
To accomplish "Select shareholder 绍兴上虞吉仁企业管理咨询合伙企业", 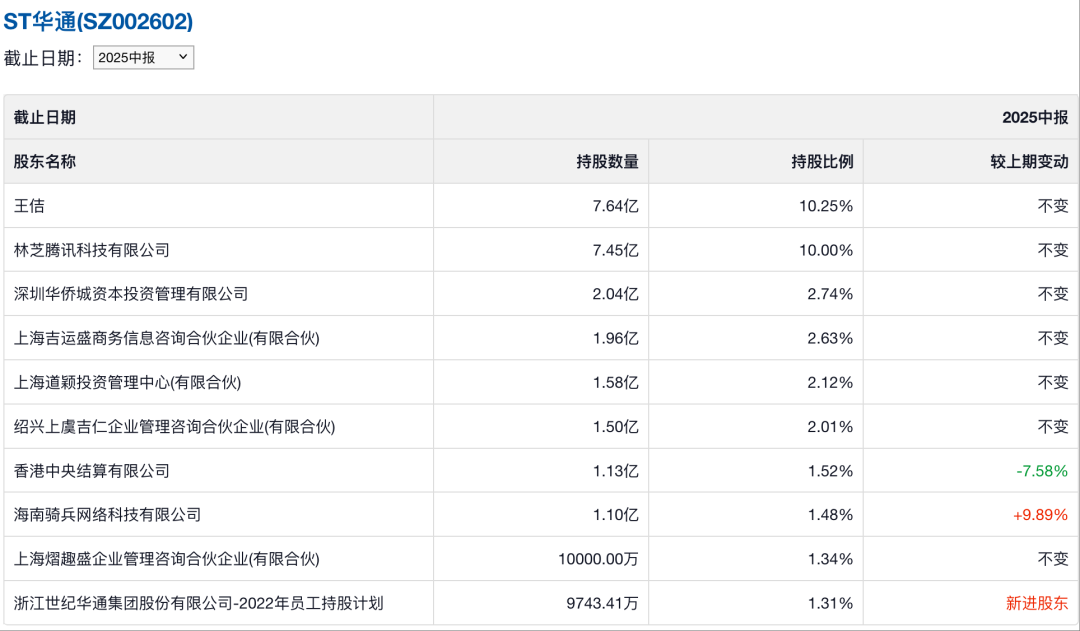I will (174, 427).
